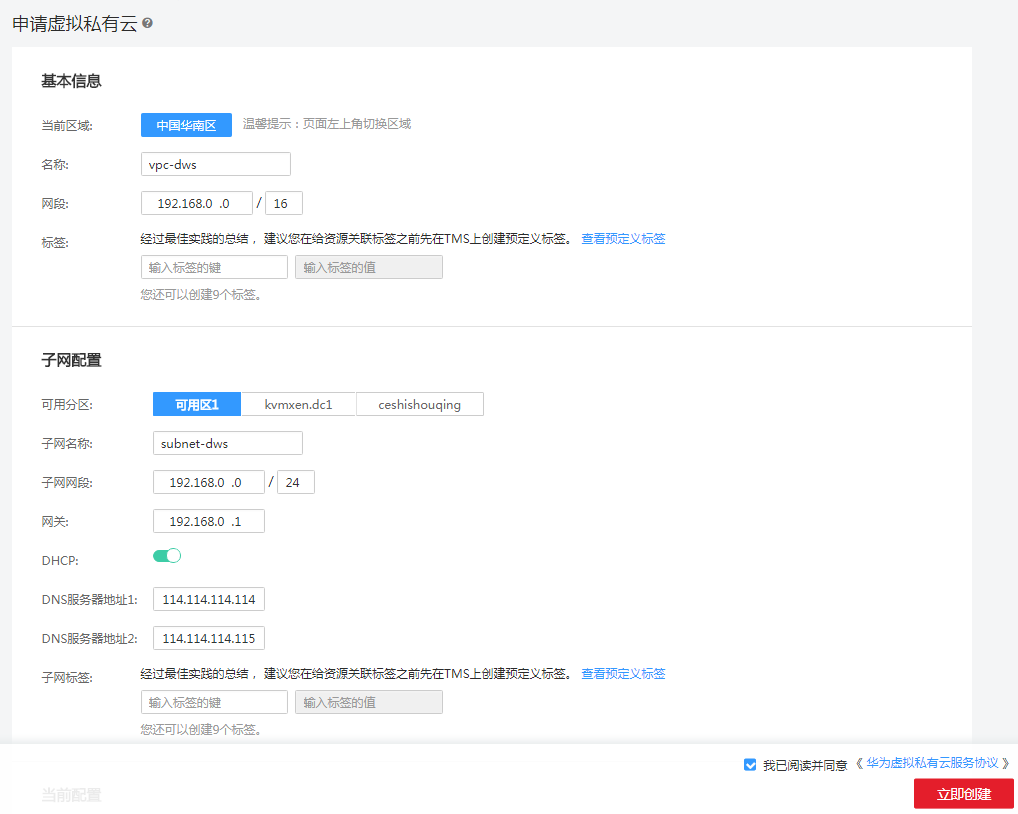The height and width of the screenshot is (814, 1018).
Task: Open 查看预定义标签 link in 基本信息 section
Action: tap(623, 238)
